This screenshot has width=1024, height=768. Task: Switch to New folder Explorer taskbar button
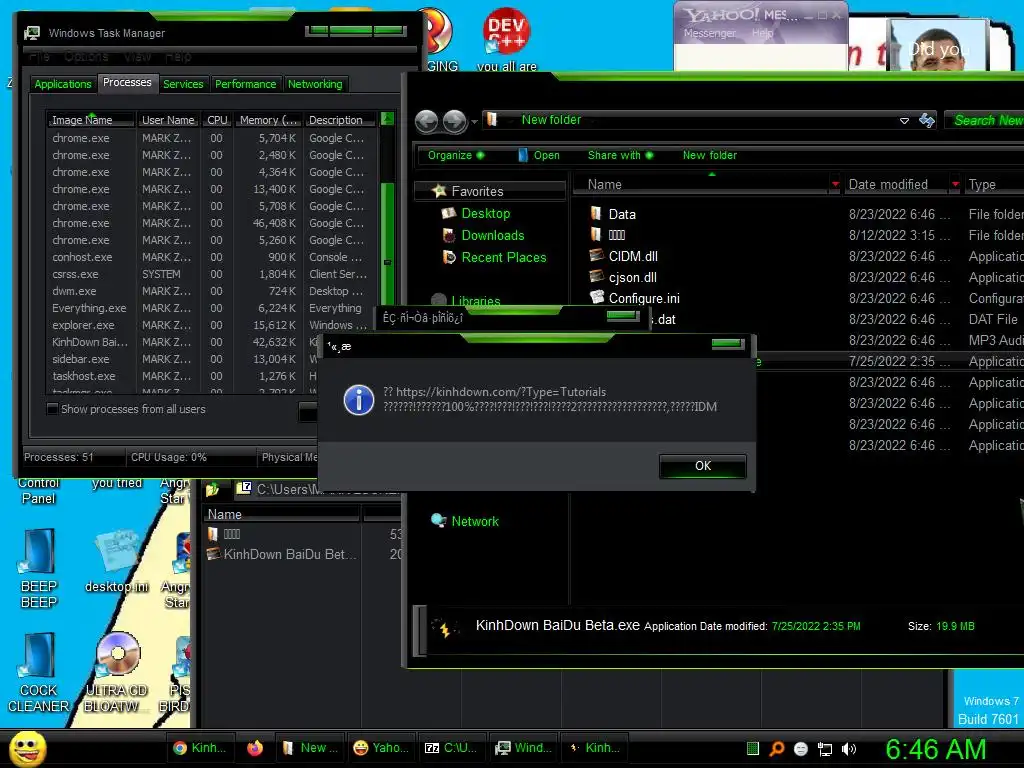coord(311,748)
